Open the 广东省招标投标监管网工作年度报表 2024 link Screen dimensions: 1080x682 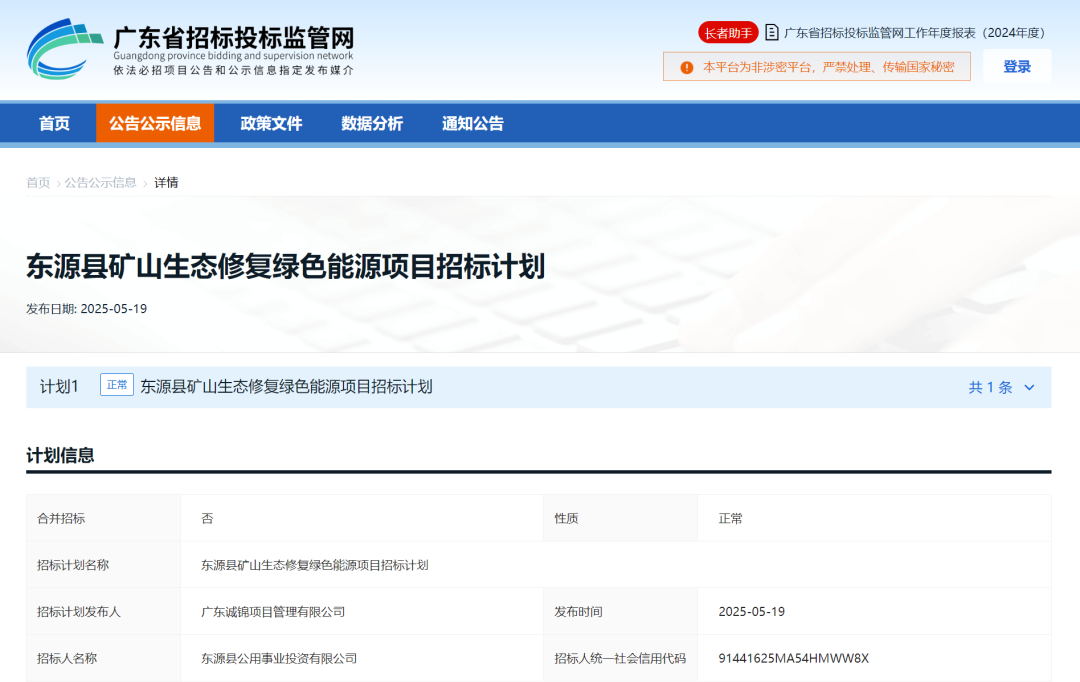pos(914,32)
